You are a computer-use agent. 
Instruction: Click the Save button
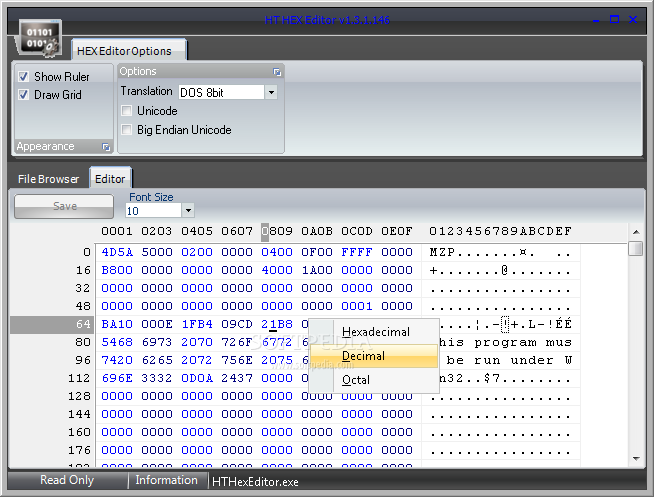(64, 206)
